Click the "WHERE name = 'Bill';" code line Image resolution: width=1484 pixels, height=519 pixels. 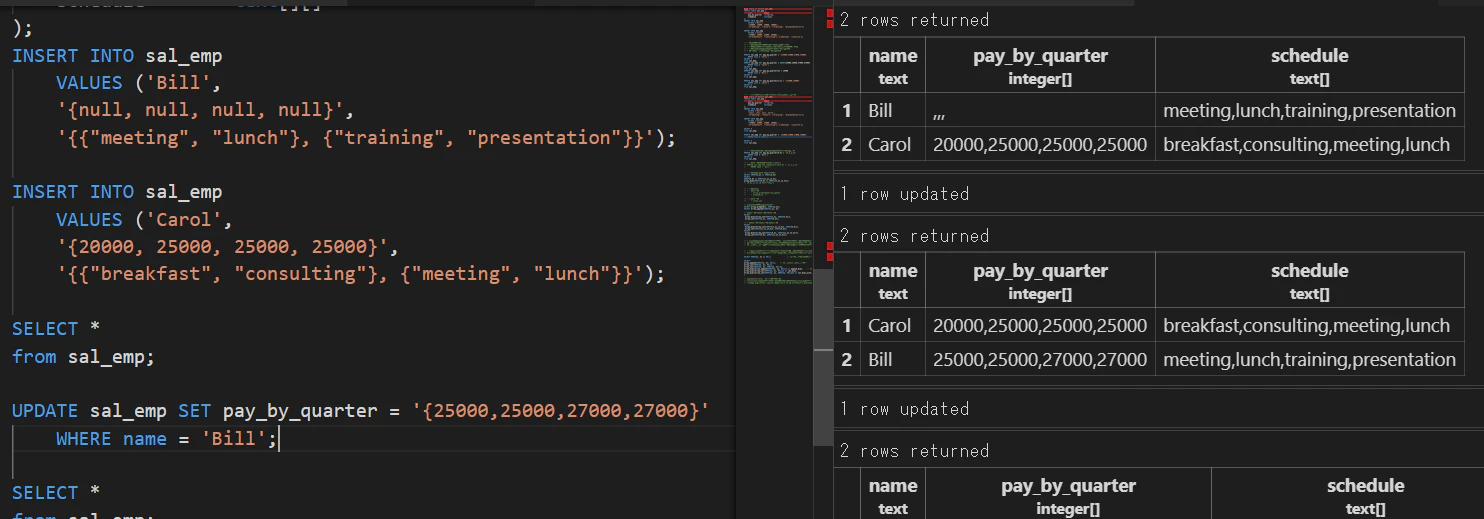166,438
